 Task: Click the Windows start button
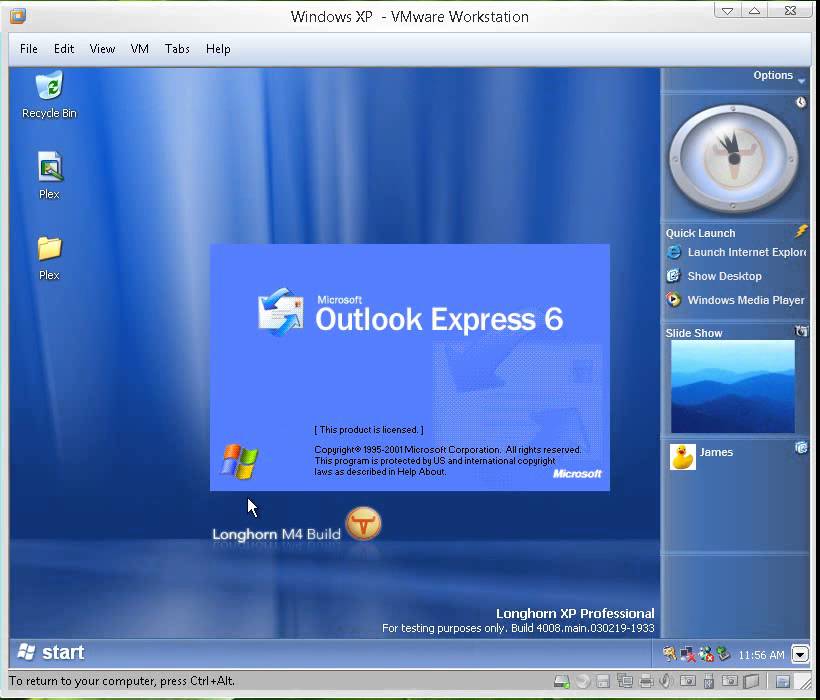coord(50,652)
